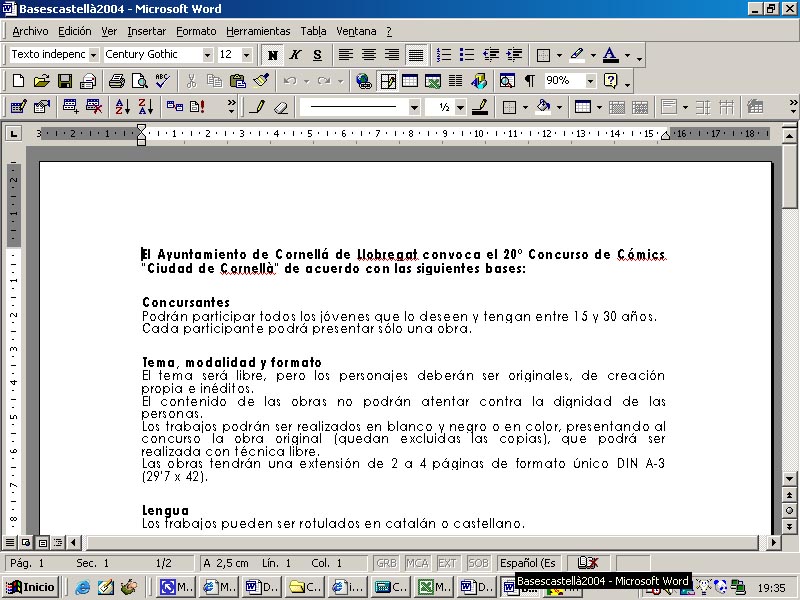Toggle underline formatting (S)
The height and width of the screenshot is (600, 800).
pos(317,55)
